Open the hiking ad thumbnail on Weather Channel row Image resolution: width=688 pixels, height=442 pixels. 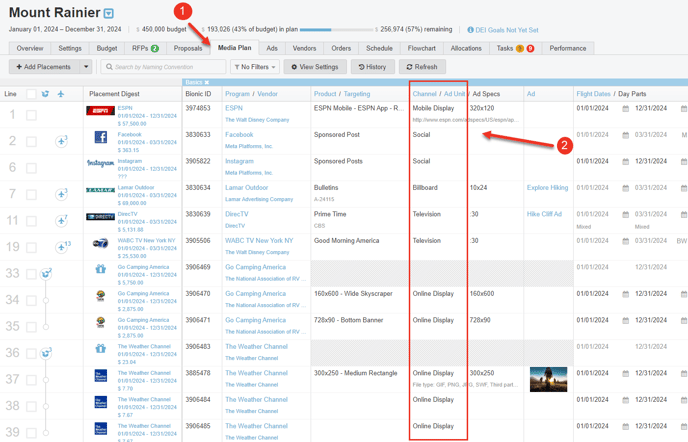(x=548, y=379)
